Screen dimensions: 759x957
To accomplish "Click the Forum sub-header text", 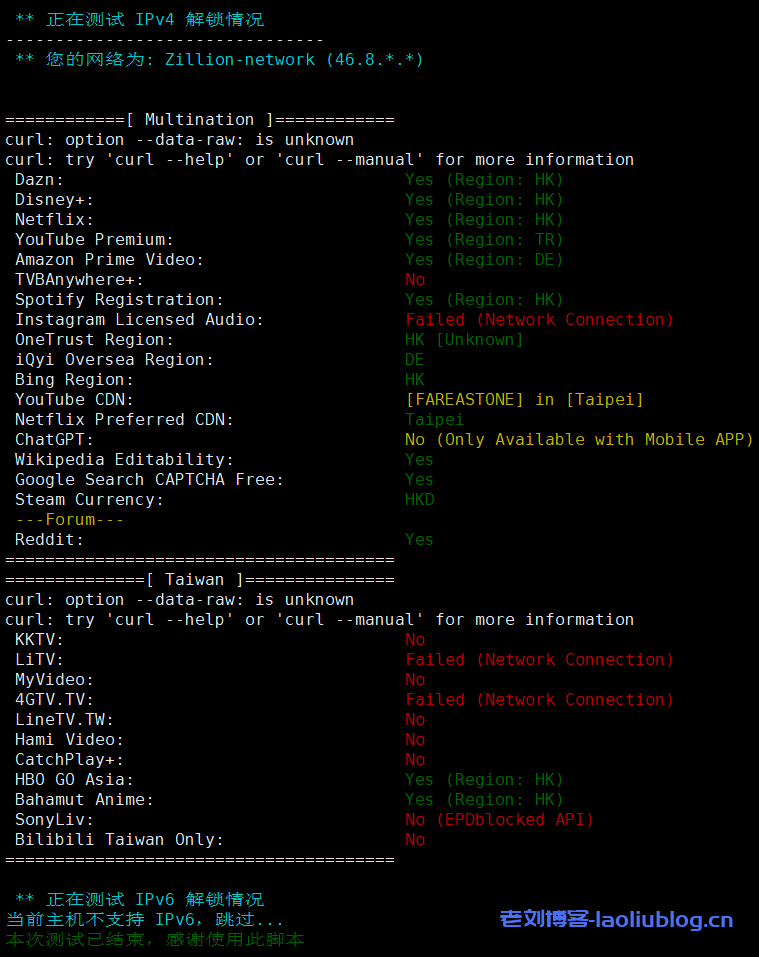I will [70, 520].
